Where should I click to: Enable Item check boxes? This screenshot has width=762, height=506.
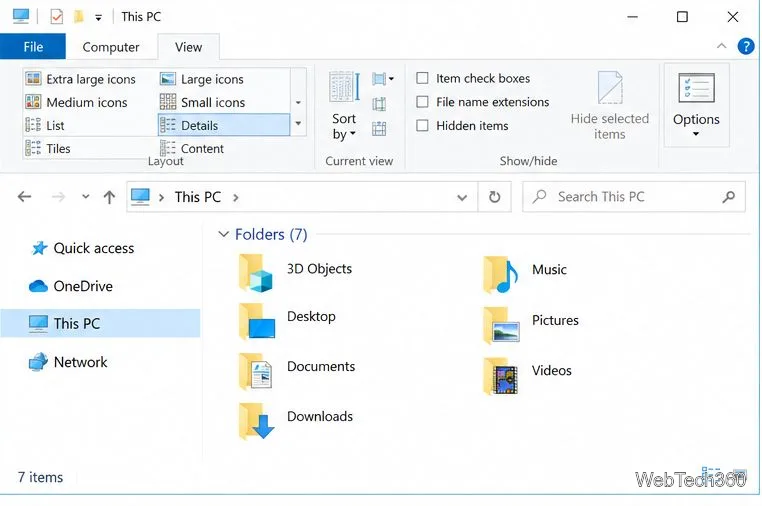422,78
